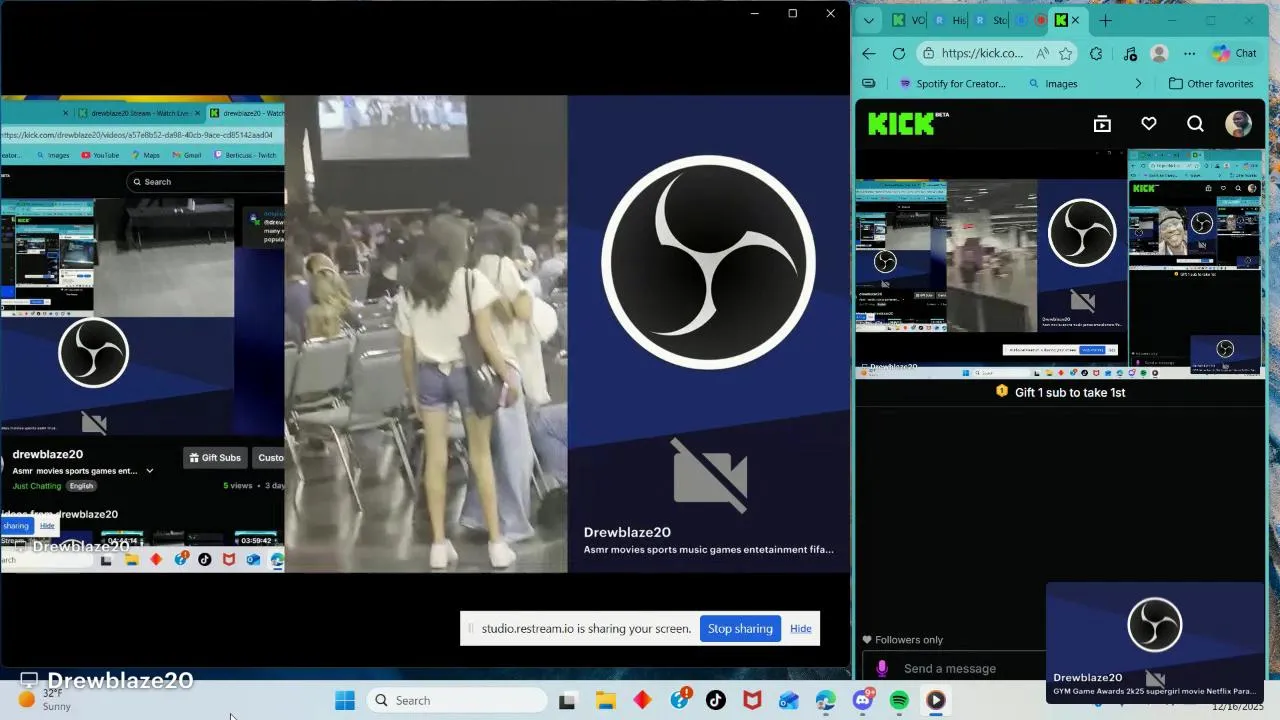Click the Windows taskbar Search box
The image size is (1280, 720).
tap(455, 700)
